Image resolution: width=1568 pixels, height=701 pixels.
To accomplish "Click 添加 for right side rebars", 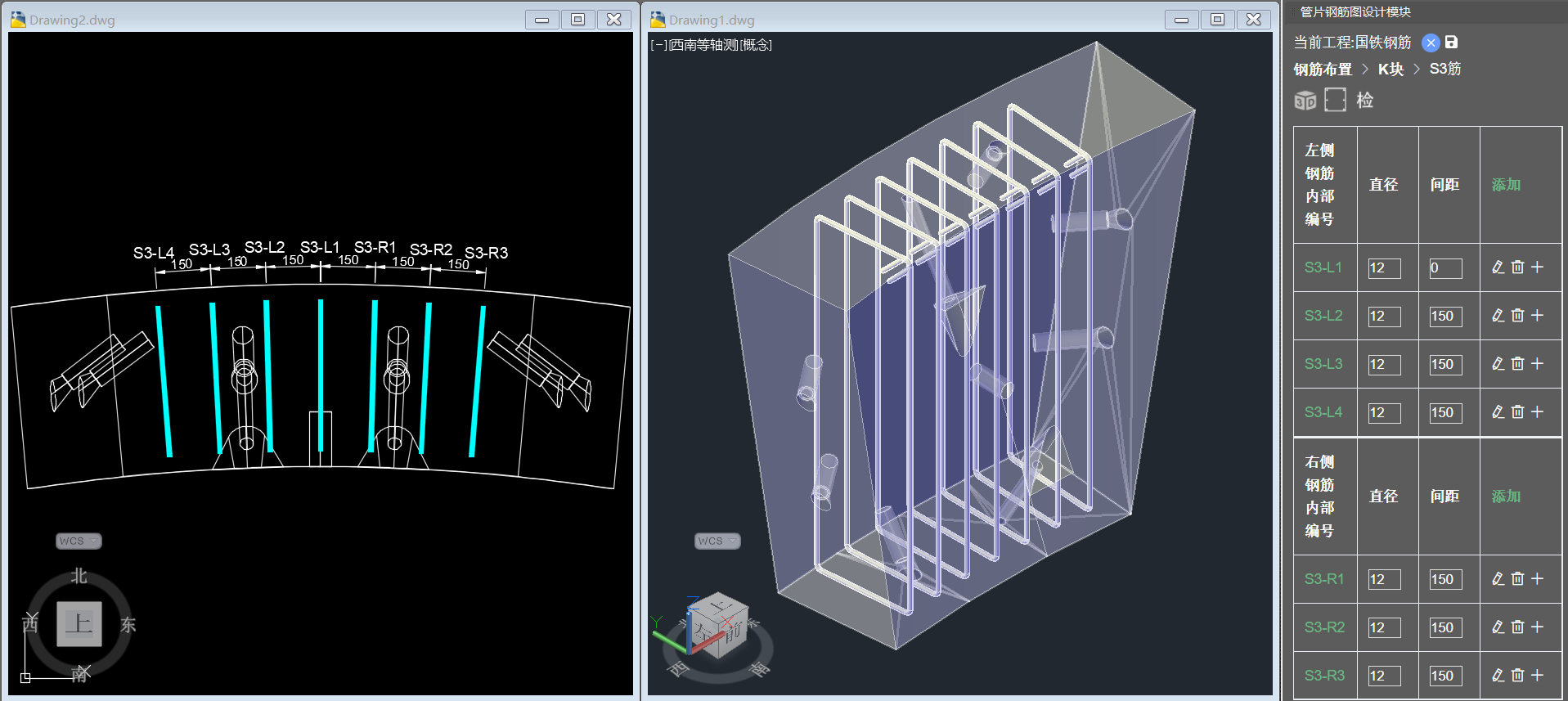I will coord(1506,497).
